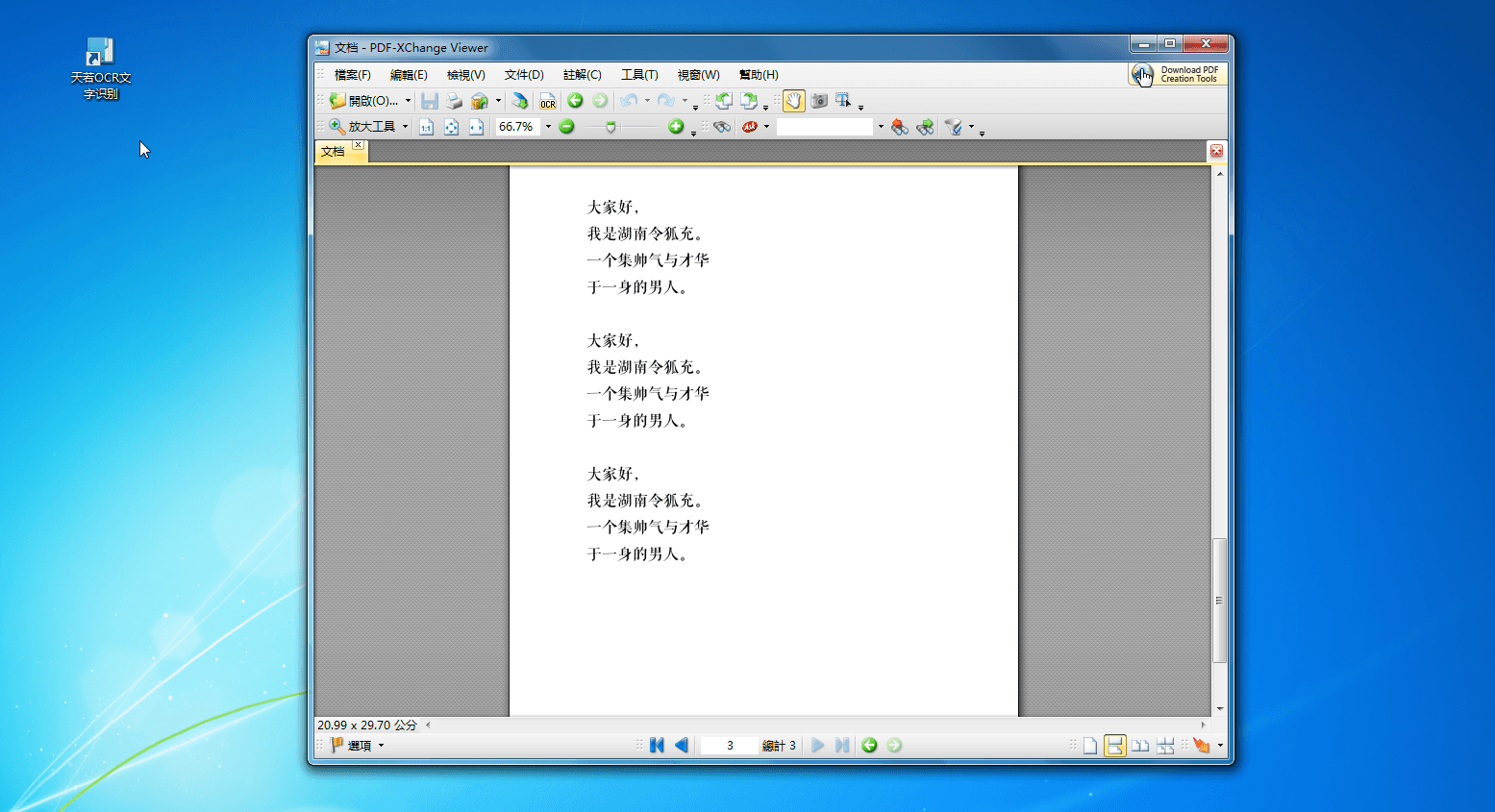Run the OCR tool icon
The height and width of the screenshot is (812, 1495).
548,101
